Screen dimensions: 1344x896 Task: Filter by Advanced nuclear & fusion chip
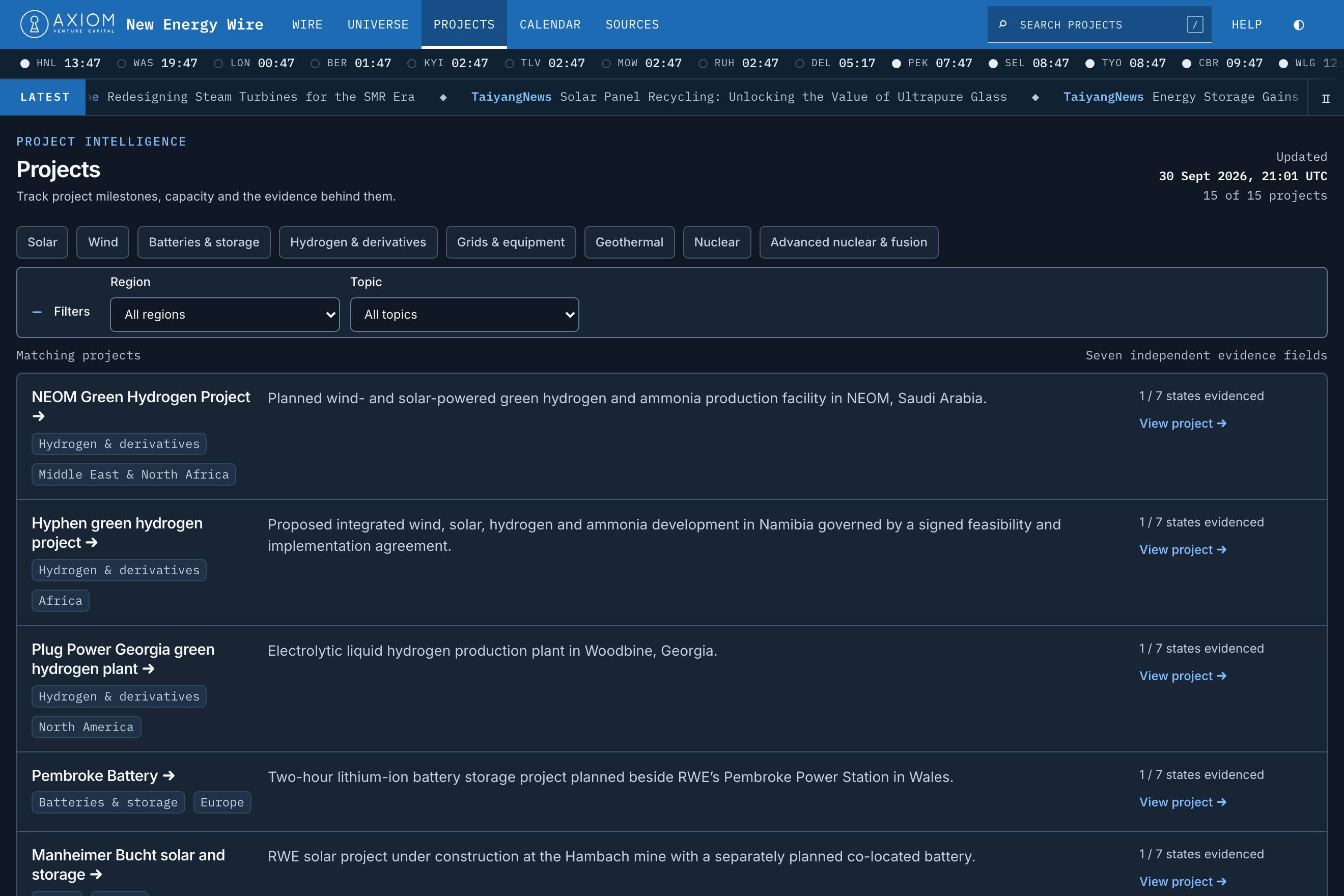[x=849, y=242]
